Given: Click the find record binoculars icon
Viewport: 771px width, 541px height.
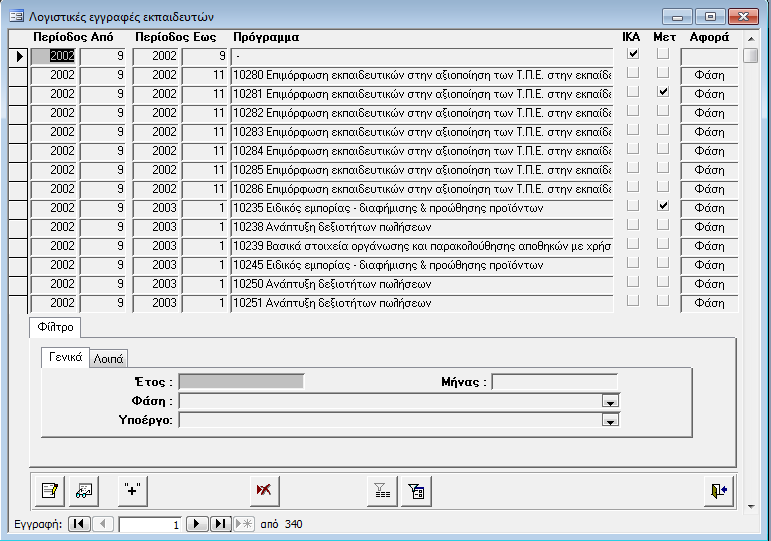Looking at the screenshot, I should [83, 490].
